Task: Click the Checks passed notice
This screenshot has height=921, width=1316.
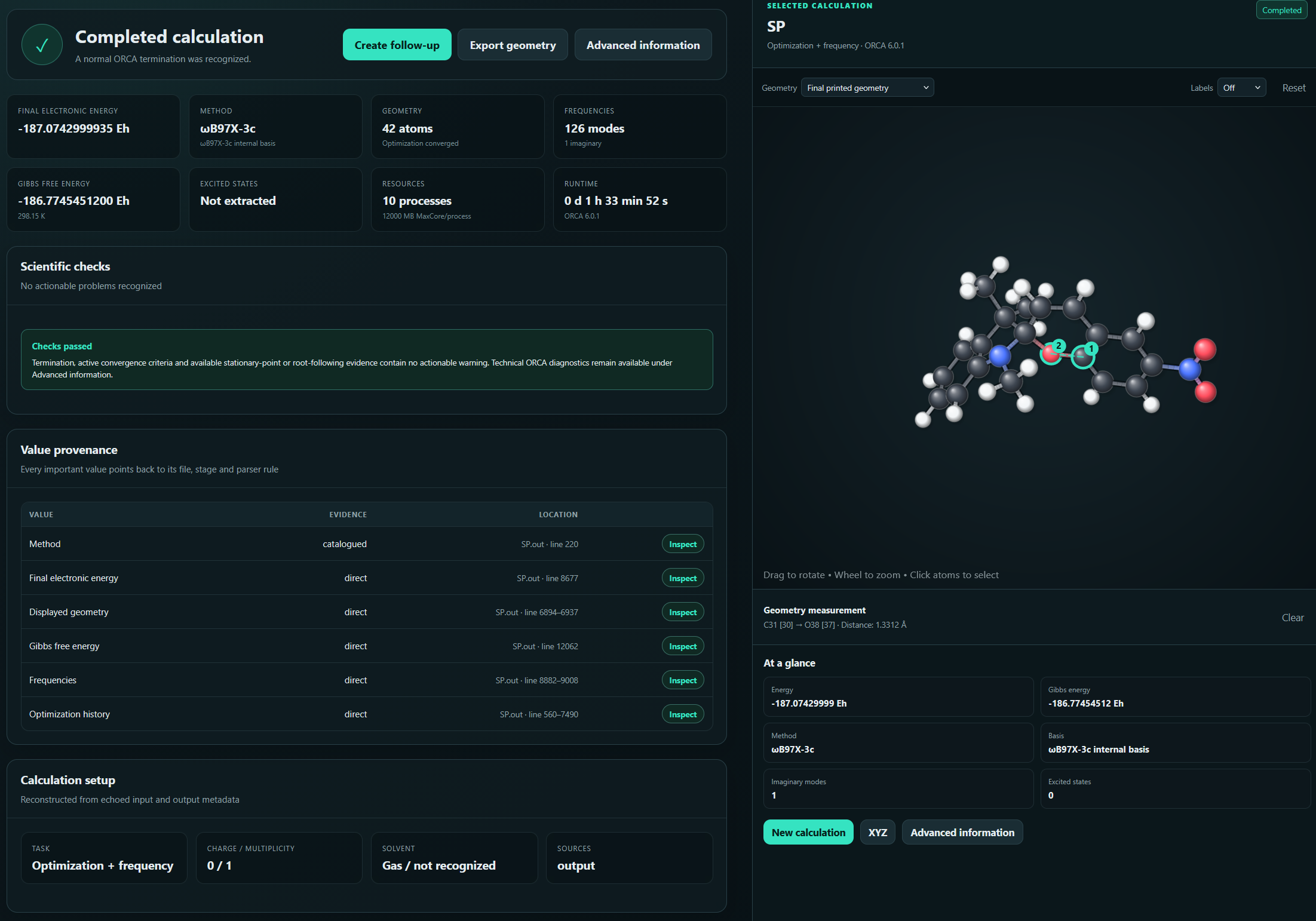Action: pyautogui.click(x=367, y=360)
